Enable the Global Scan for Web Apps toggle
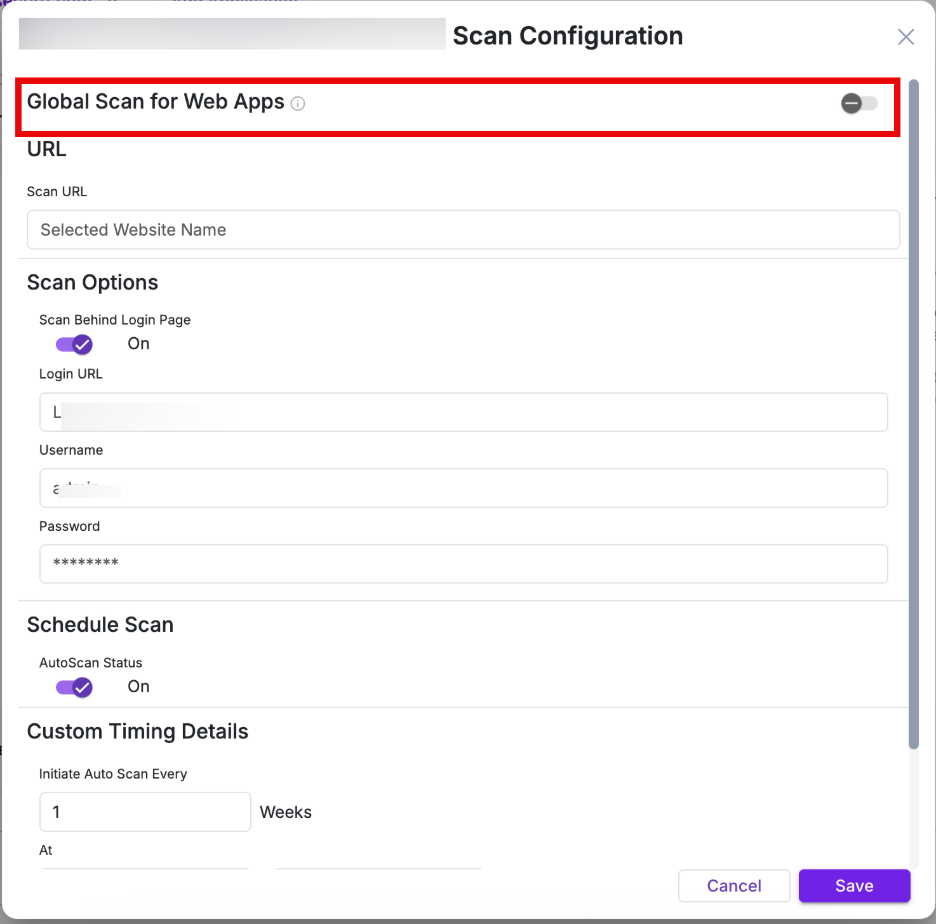 859,103
